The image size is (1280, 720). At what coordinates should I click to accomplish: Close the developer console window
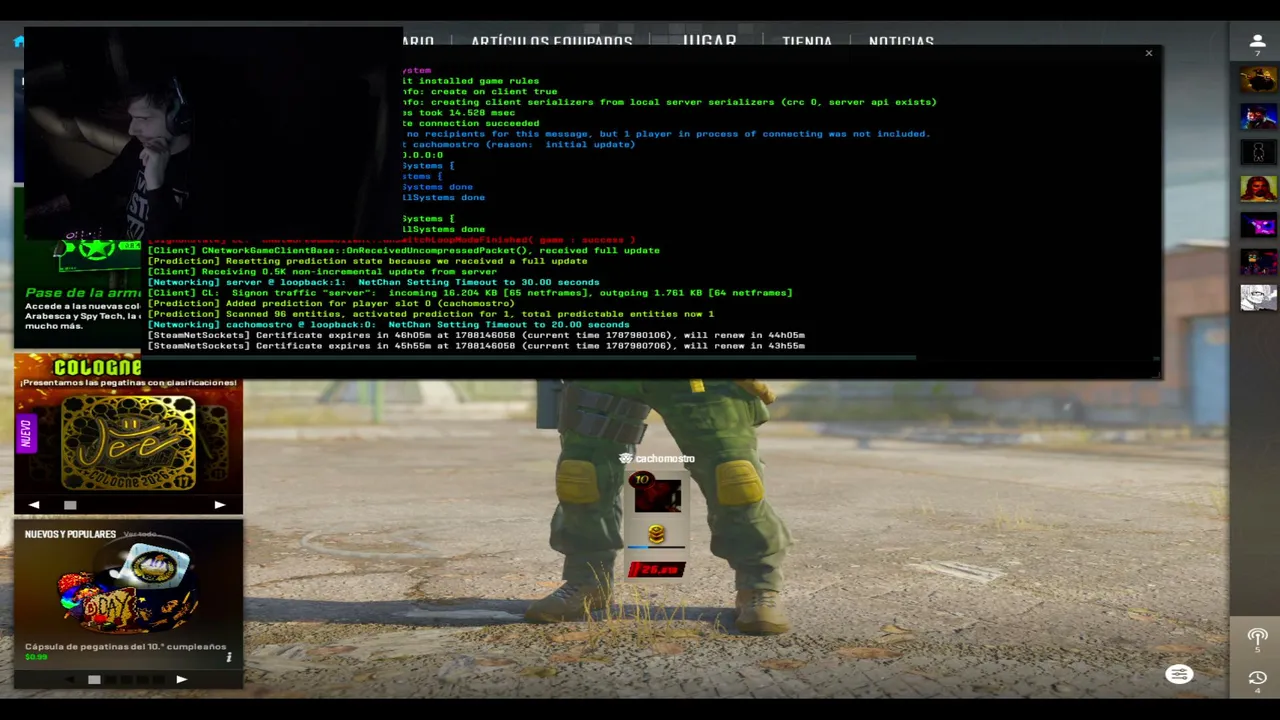(x=1148, y=53)
